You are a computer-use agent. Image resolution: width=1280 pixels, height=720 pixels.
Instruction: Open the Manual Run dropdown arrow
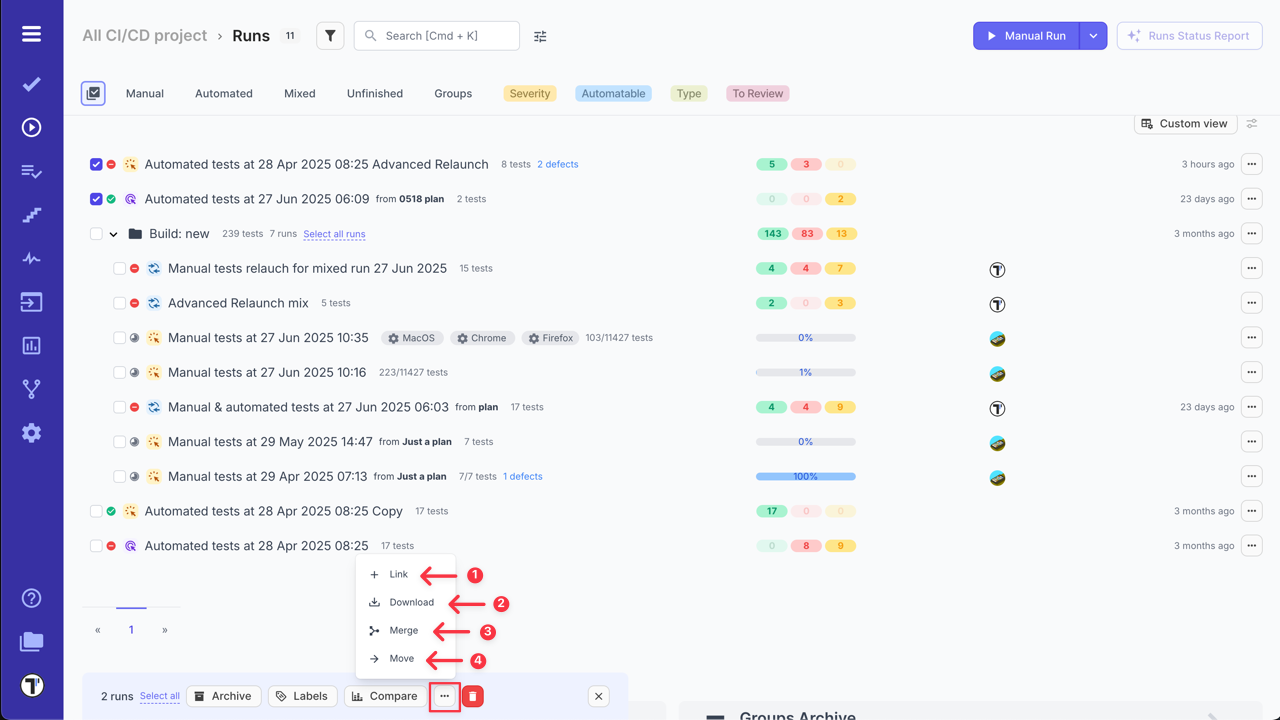pos(1093,35)
